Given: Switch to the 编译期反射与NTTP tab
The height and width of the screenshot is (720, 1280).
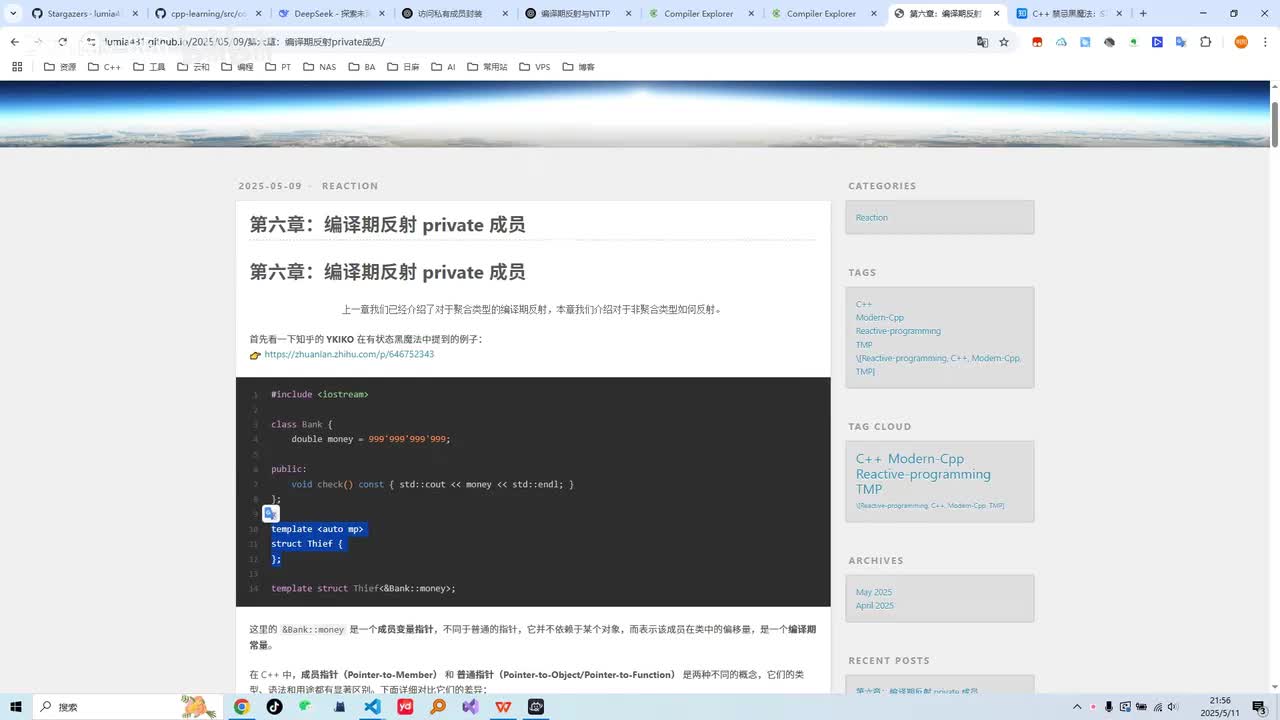Looking at the screenshot, I should (x=577, y=14).
